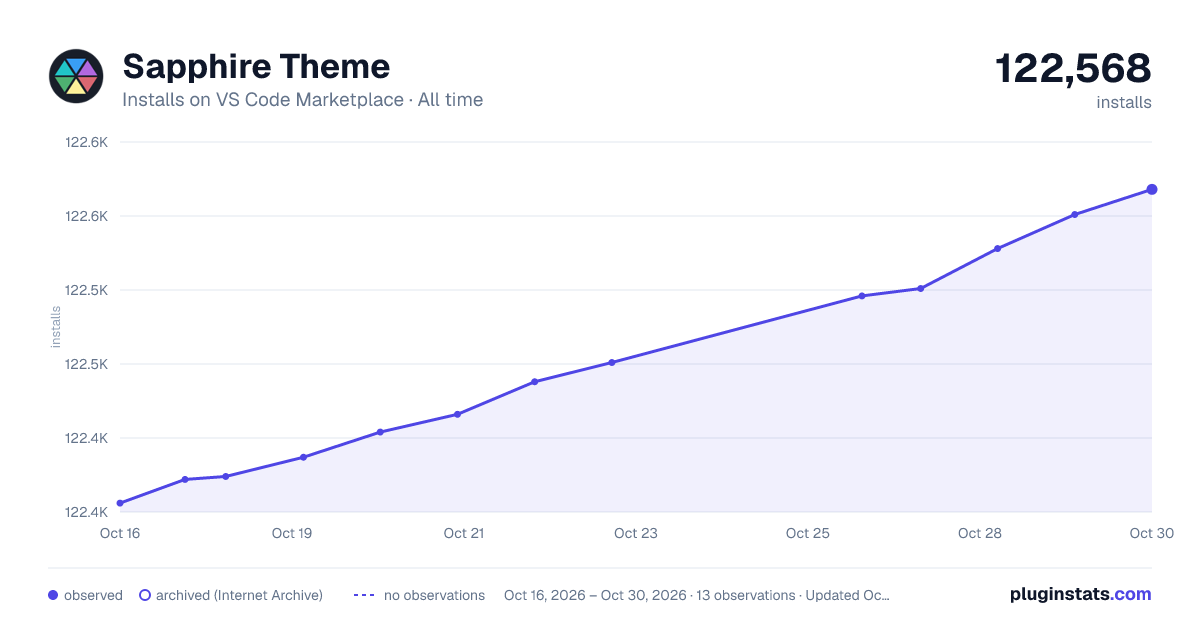The height and width of the screenshot is (630, 1200).
Task: Click the topmost 122.6K y-axis label
Action: click(86, 142)
